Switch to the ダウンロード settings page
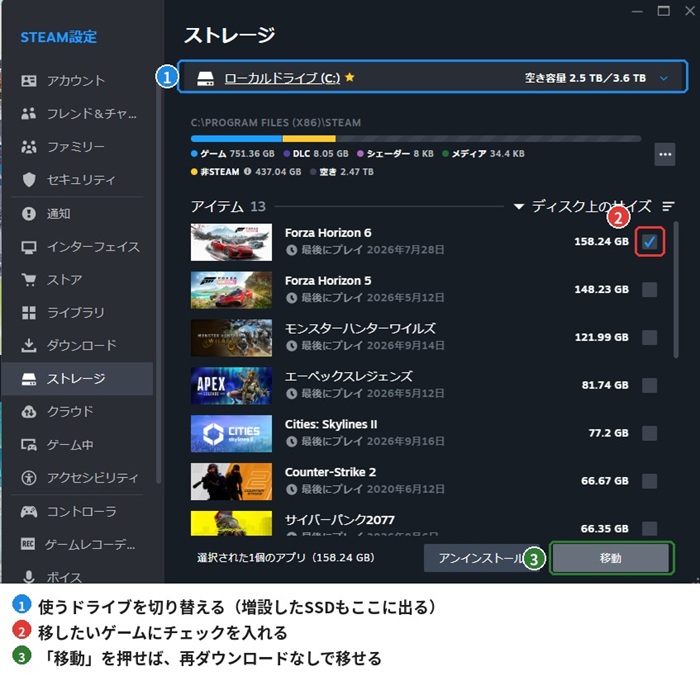 (77, 345)
